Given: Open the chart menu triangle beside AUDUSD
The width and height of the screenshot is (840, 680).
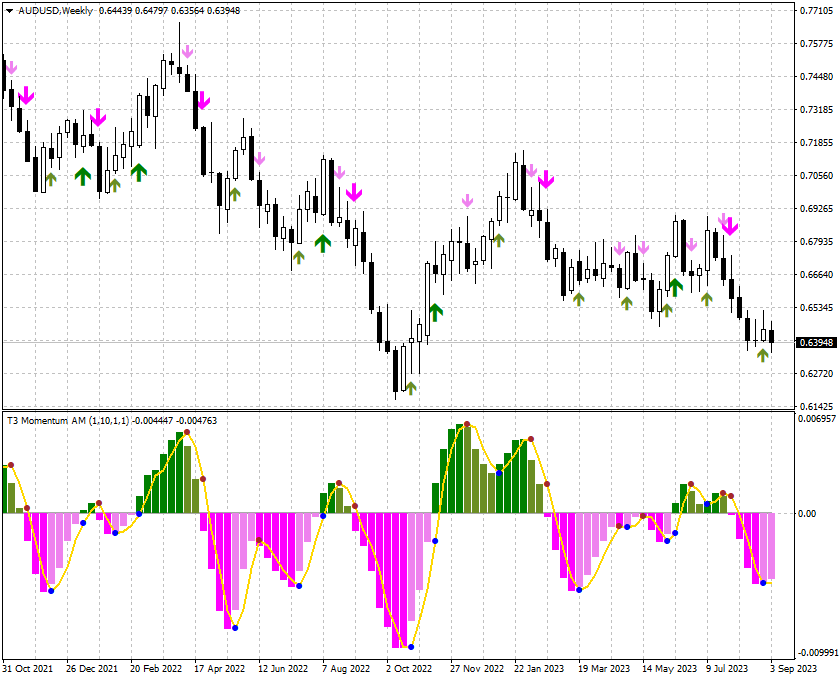Looking at the screenshot, I should (10, 11).
